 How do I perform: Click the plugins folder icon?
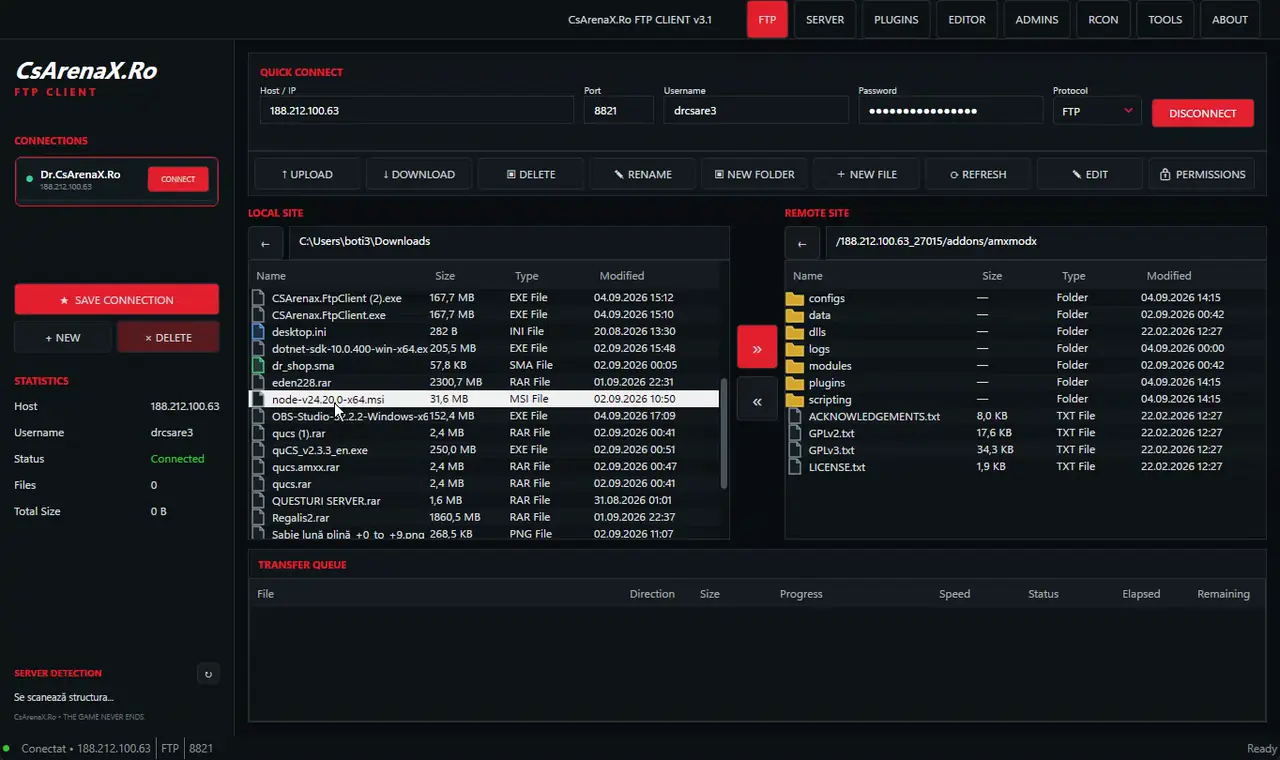795,383
